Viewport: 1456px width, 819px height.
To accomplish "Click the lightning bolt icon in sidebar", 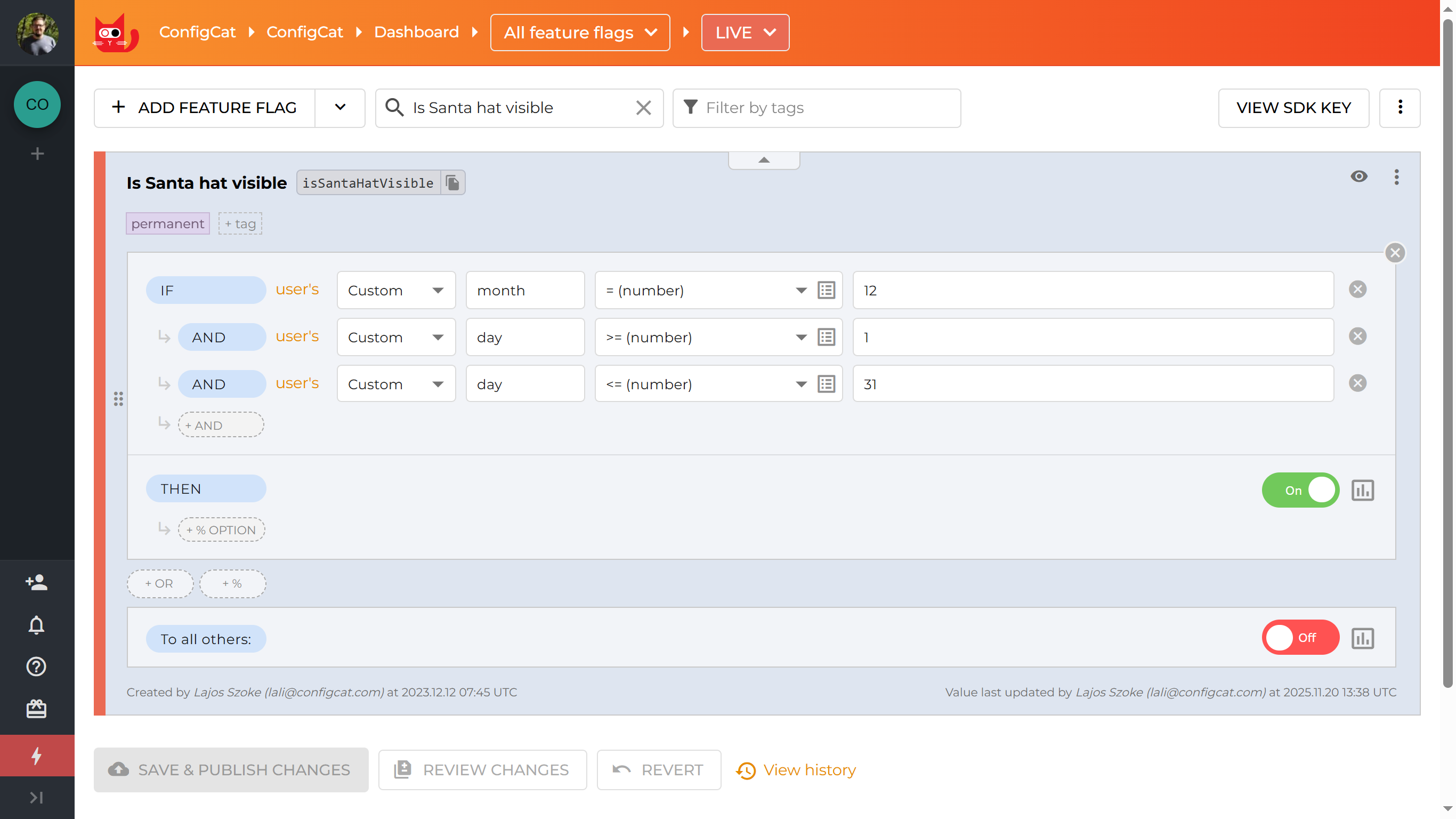I will [37, 755].
